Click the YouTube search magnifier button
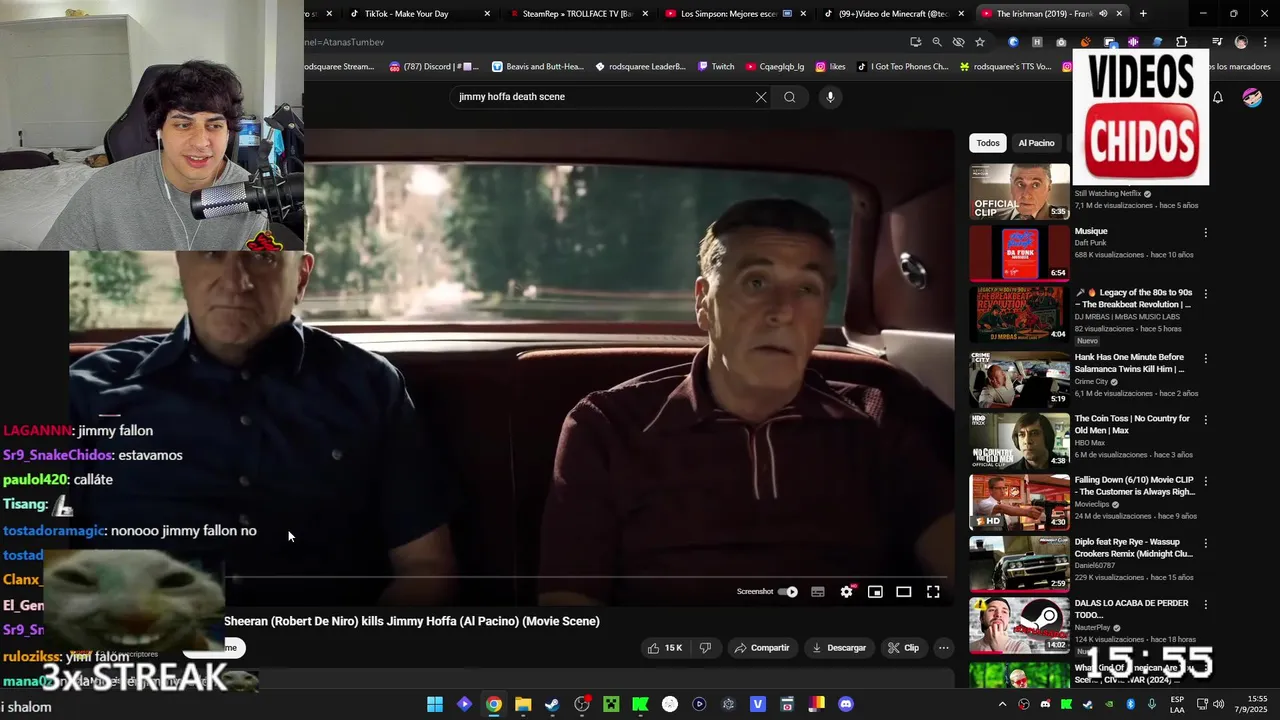Screen dimensions: 1280x720 790,97
